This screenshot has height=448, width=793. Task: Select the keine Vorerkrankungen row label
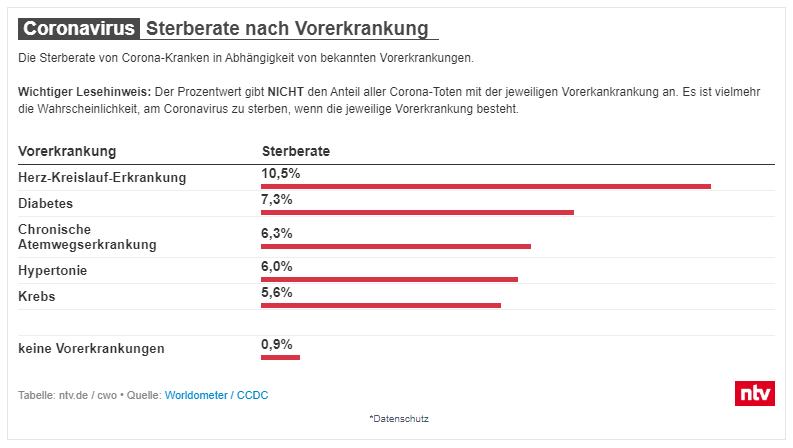92,349
